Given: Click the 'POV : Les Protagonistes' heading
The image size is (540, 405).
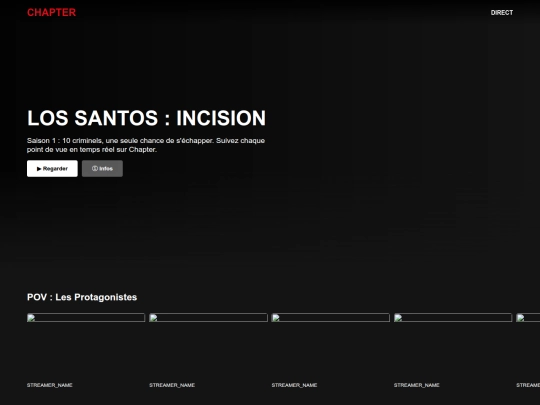Looking at the screenshot, I should (82, 297).
